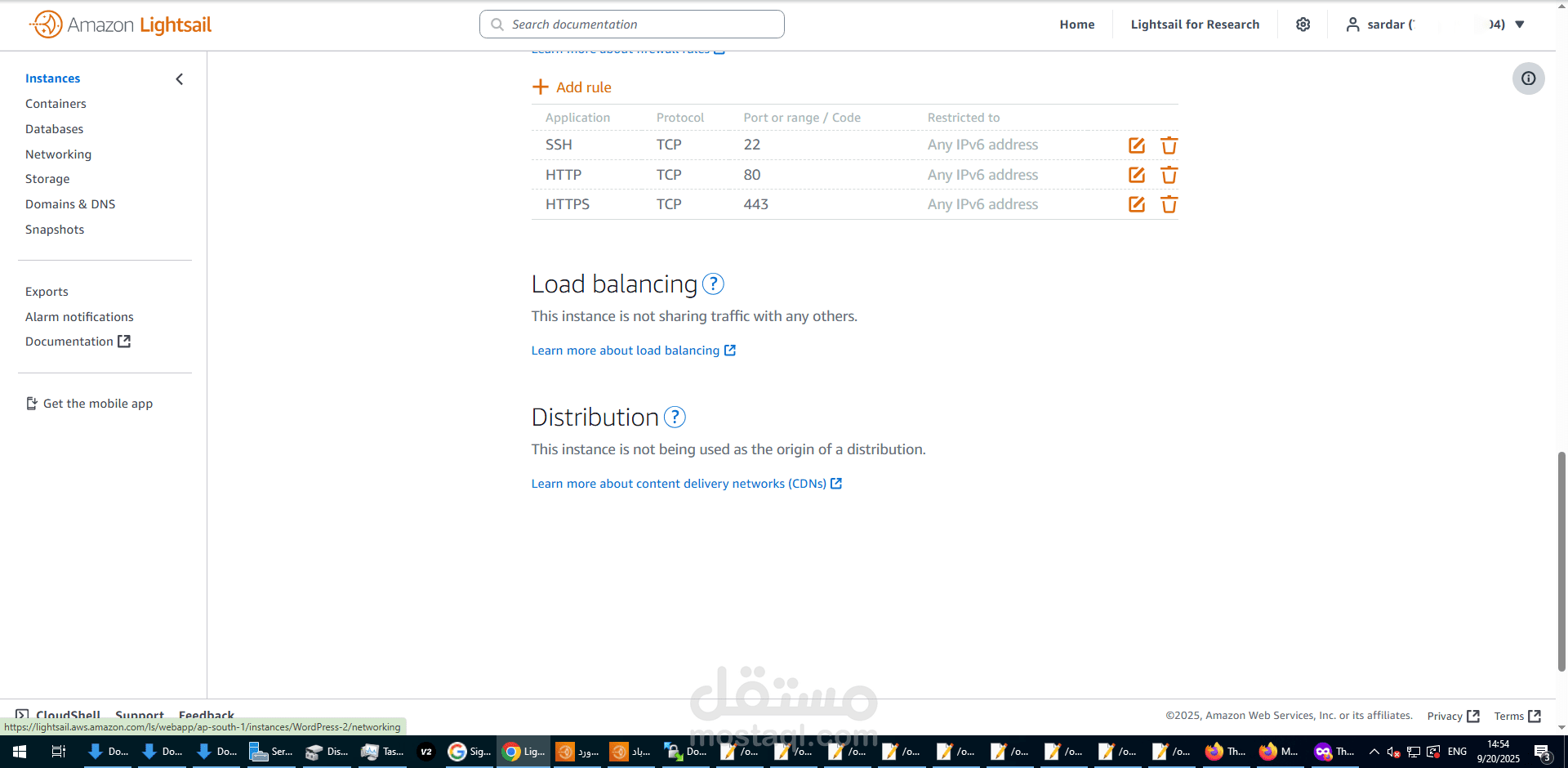
Task: Click the SSH application cell
Action: (559, 145)
